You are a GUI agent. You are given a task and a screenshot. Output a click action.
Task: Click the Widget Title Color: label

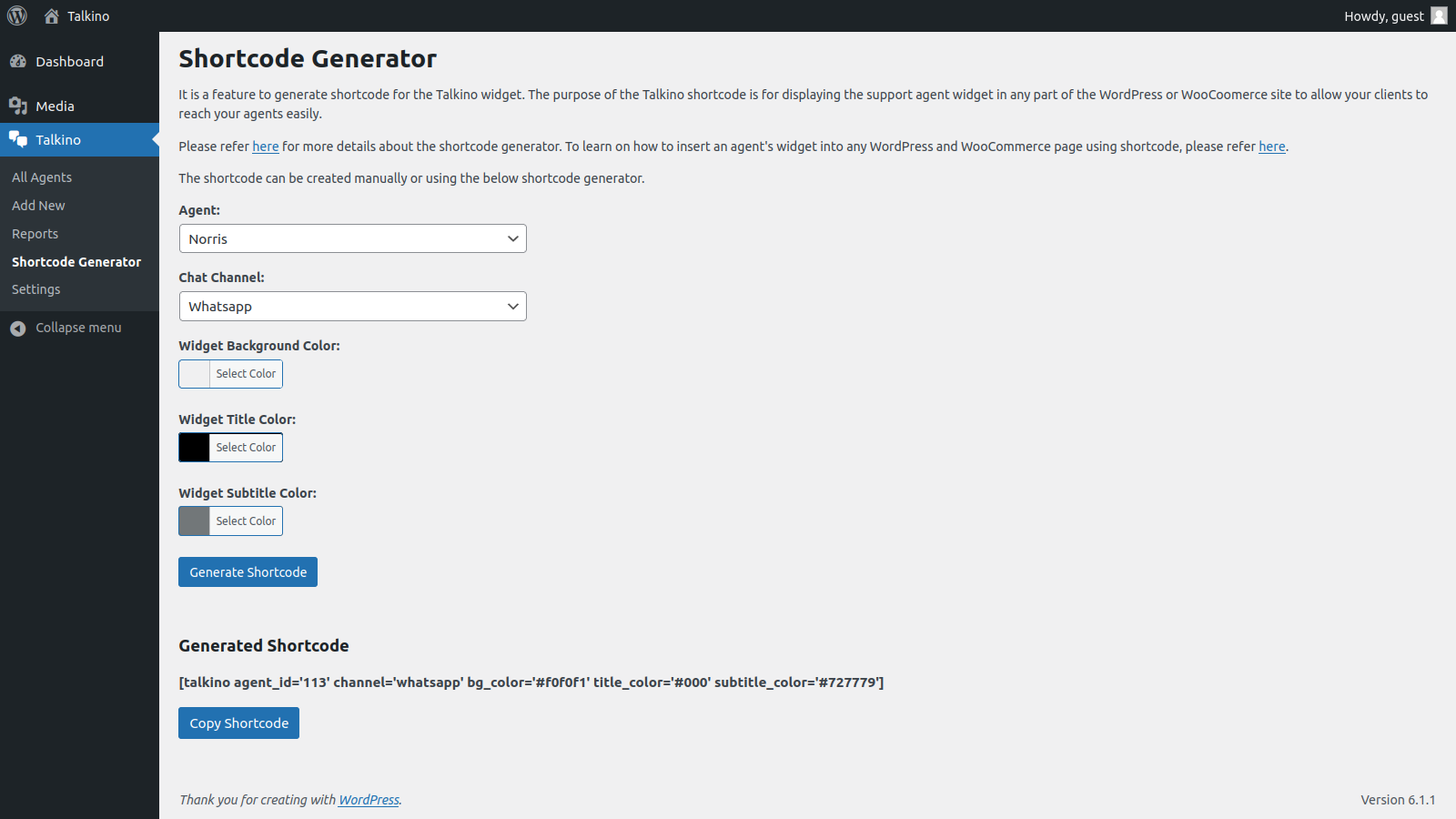238,420
